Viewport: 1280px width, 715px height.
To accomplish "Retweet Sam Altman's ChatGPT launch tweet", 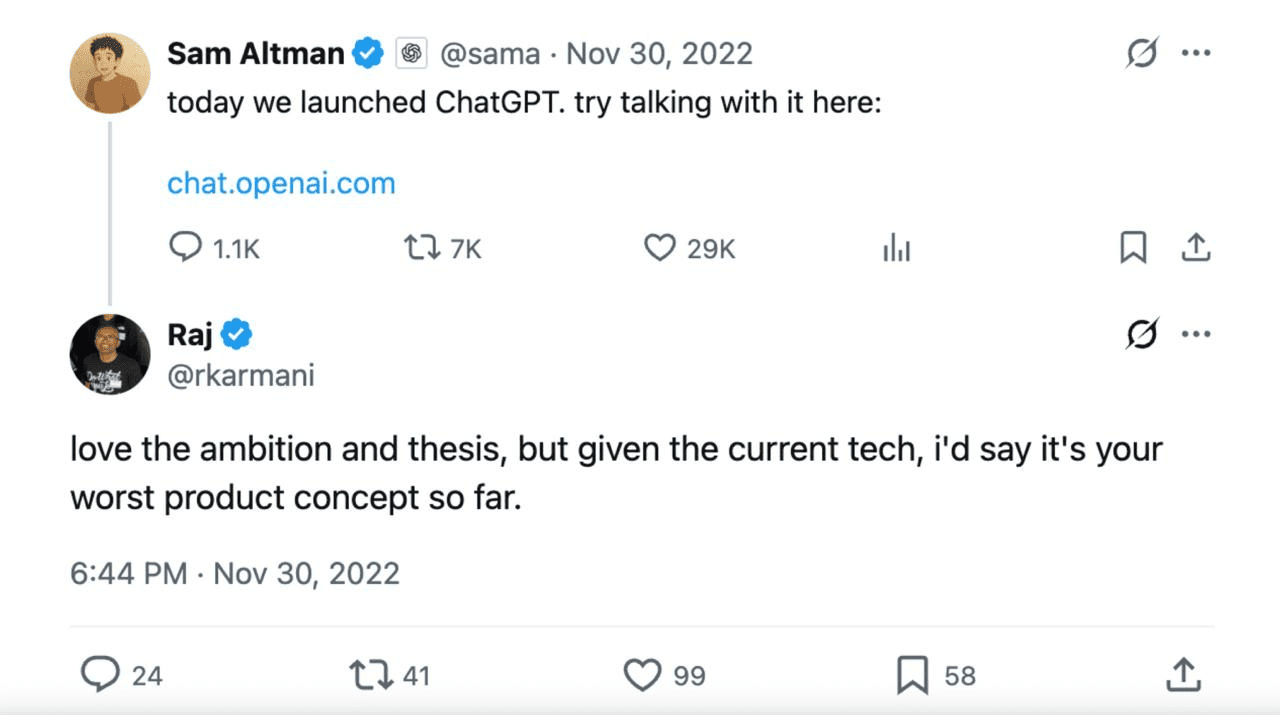I will [421, 247].
